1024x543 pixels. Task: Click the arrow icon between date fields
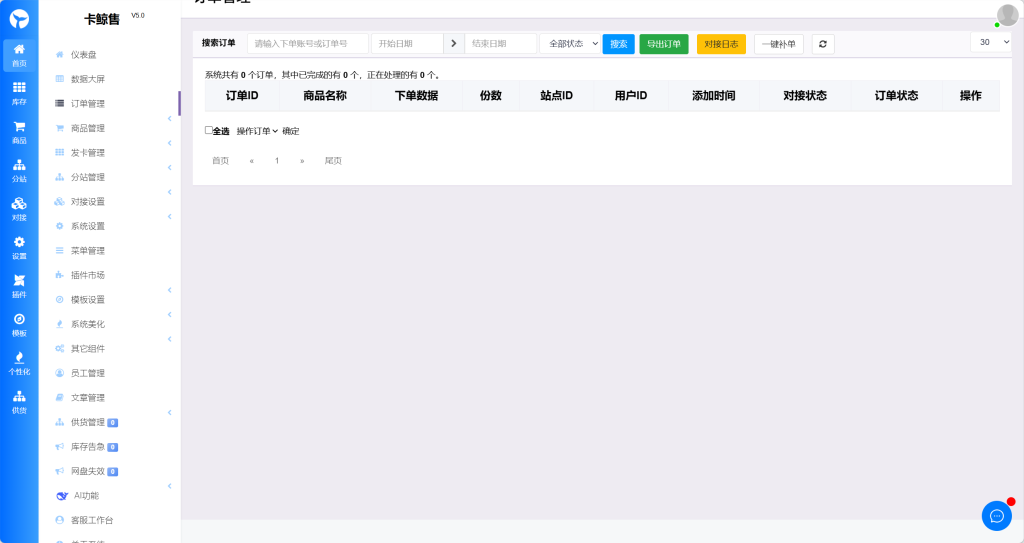pyautogui.click(x=453, y=44)
